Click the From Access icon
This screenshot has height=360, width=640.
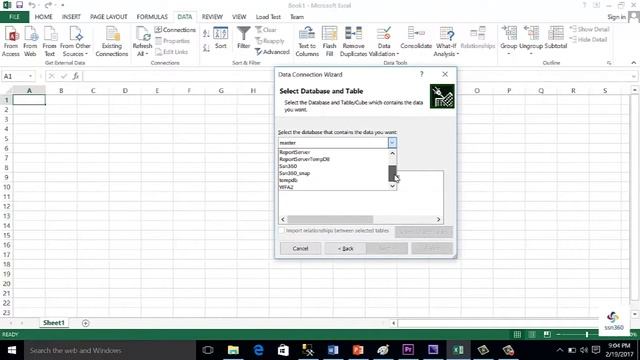11,41
